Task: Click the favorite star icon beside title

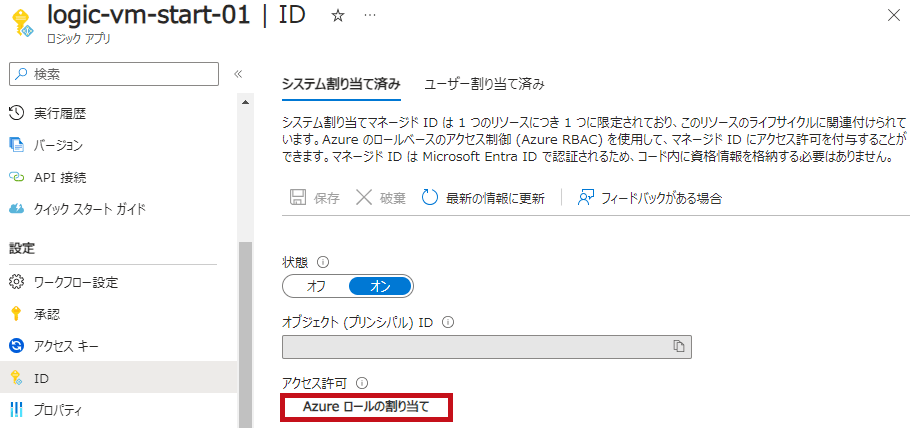Action: coord(337,16)
